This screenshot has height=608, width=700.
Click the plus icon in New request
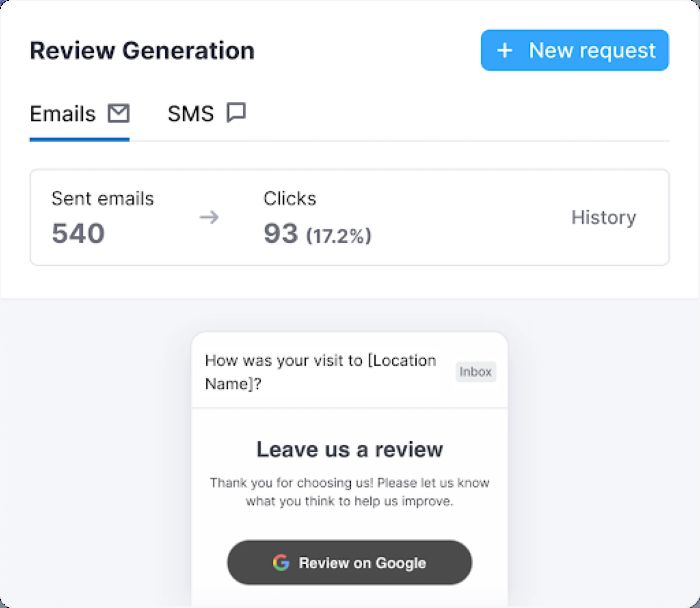tap(505, 50)
